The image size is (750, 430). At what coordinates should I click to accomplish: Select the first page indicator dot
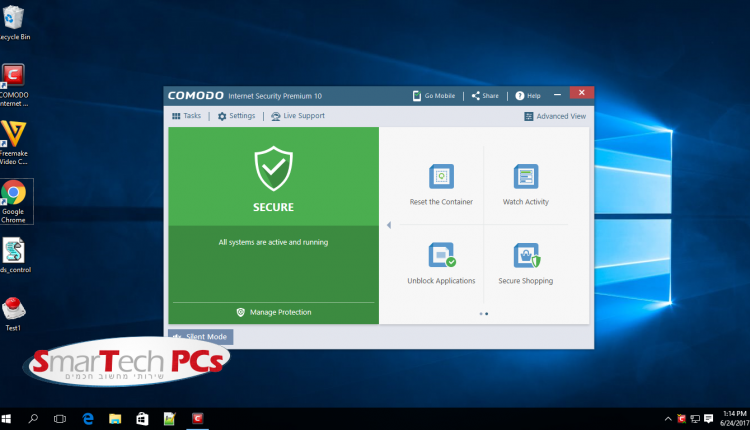(481, 314)
